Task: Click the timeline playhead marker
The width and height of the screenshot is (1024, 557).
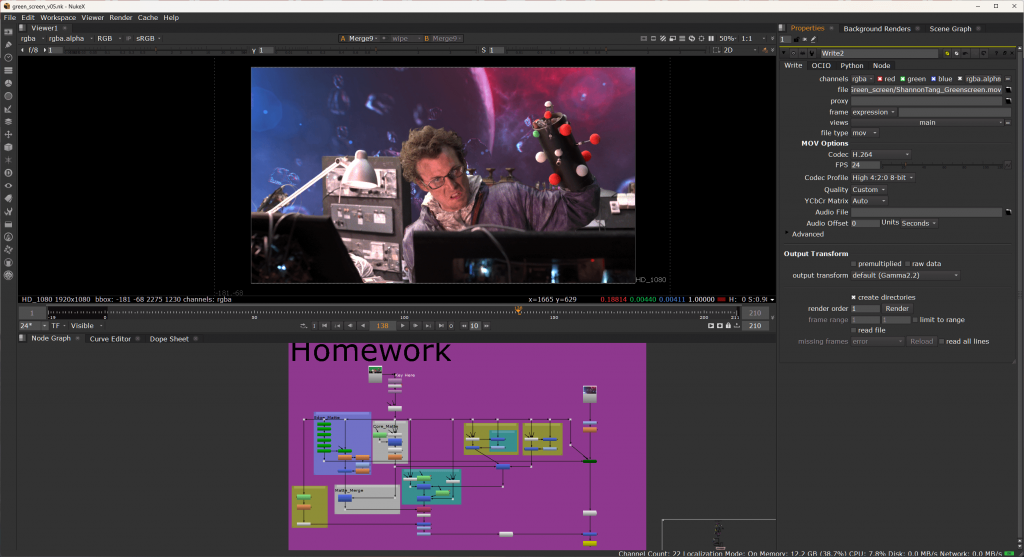Action: tap(519, 311)
